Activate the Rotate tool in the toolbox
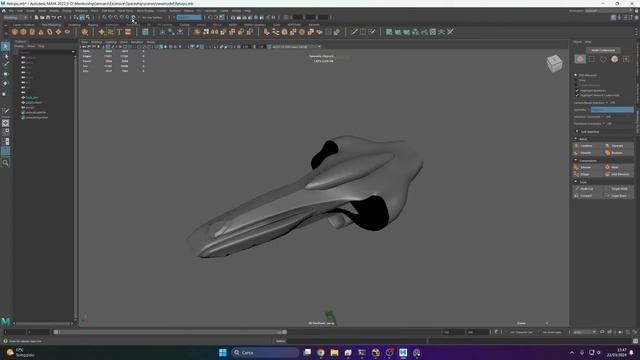 click(5, 84)
